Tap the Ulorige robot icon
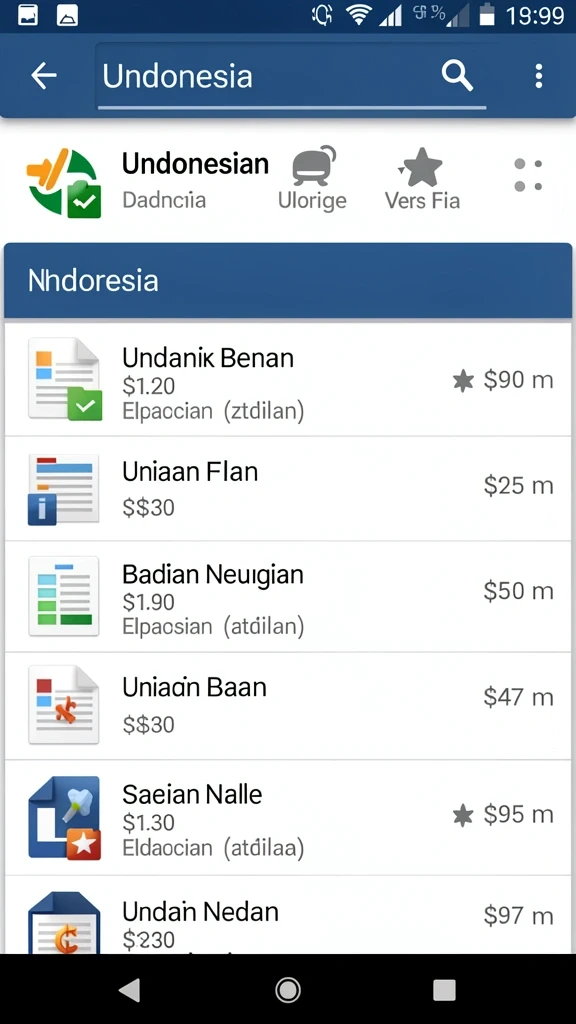 click(313, 166)
